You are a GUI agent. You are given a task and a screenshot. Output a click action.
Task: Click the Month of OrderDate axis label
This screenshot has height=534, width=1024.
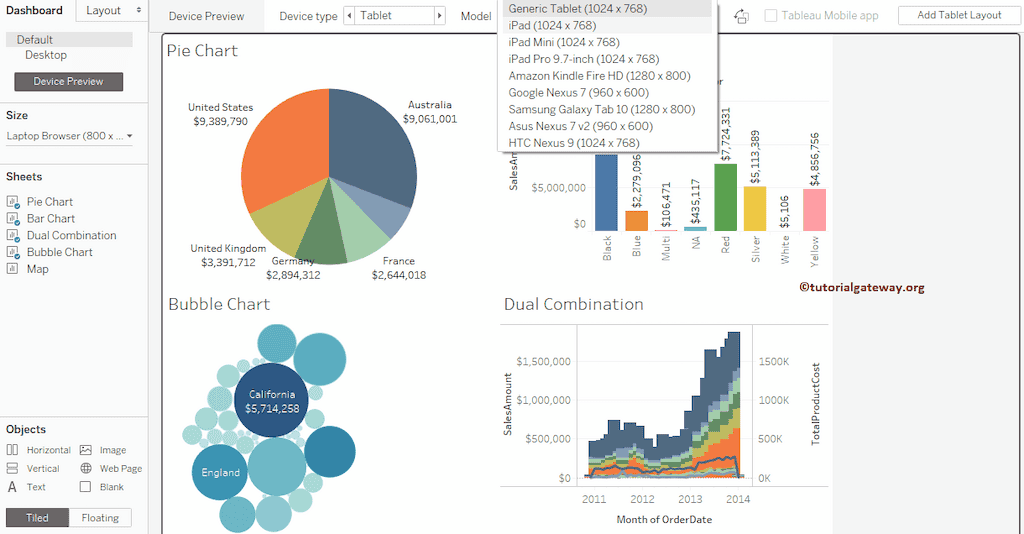[x=664, y=520]
